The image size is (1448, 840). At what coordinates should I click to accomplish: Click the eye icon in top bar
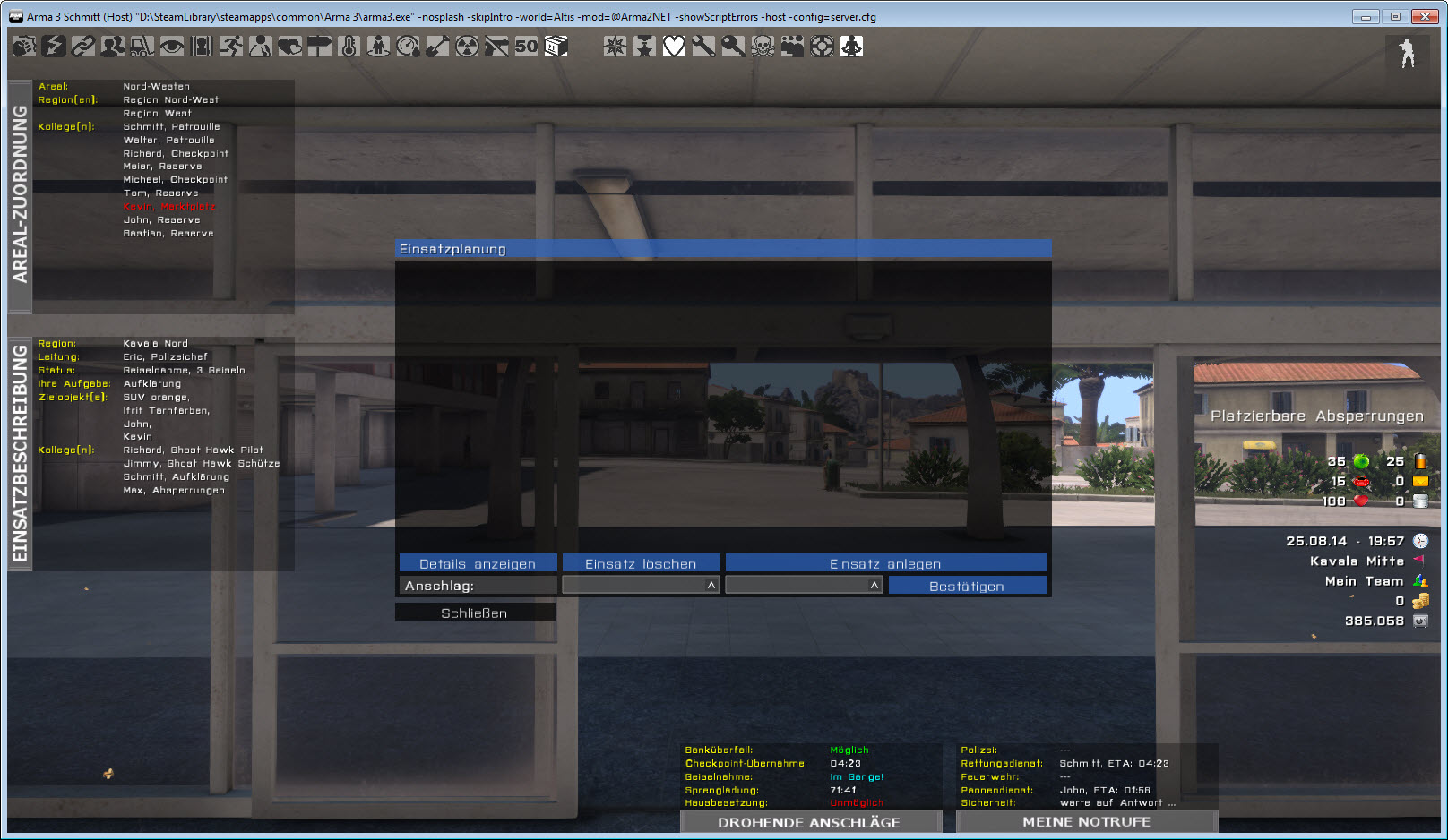172,46
